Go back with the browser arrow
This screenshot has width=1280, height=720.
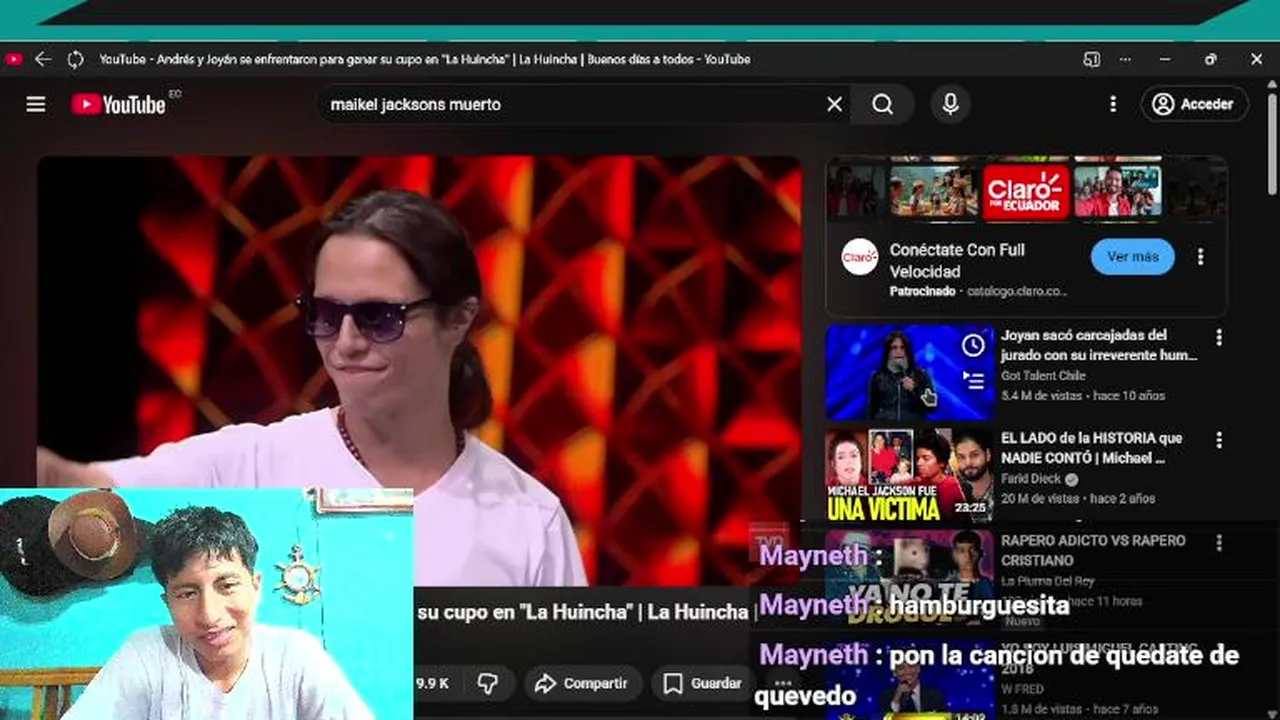pos(42,59)
